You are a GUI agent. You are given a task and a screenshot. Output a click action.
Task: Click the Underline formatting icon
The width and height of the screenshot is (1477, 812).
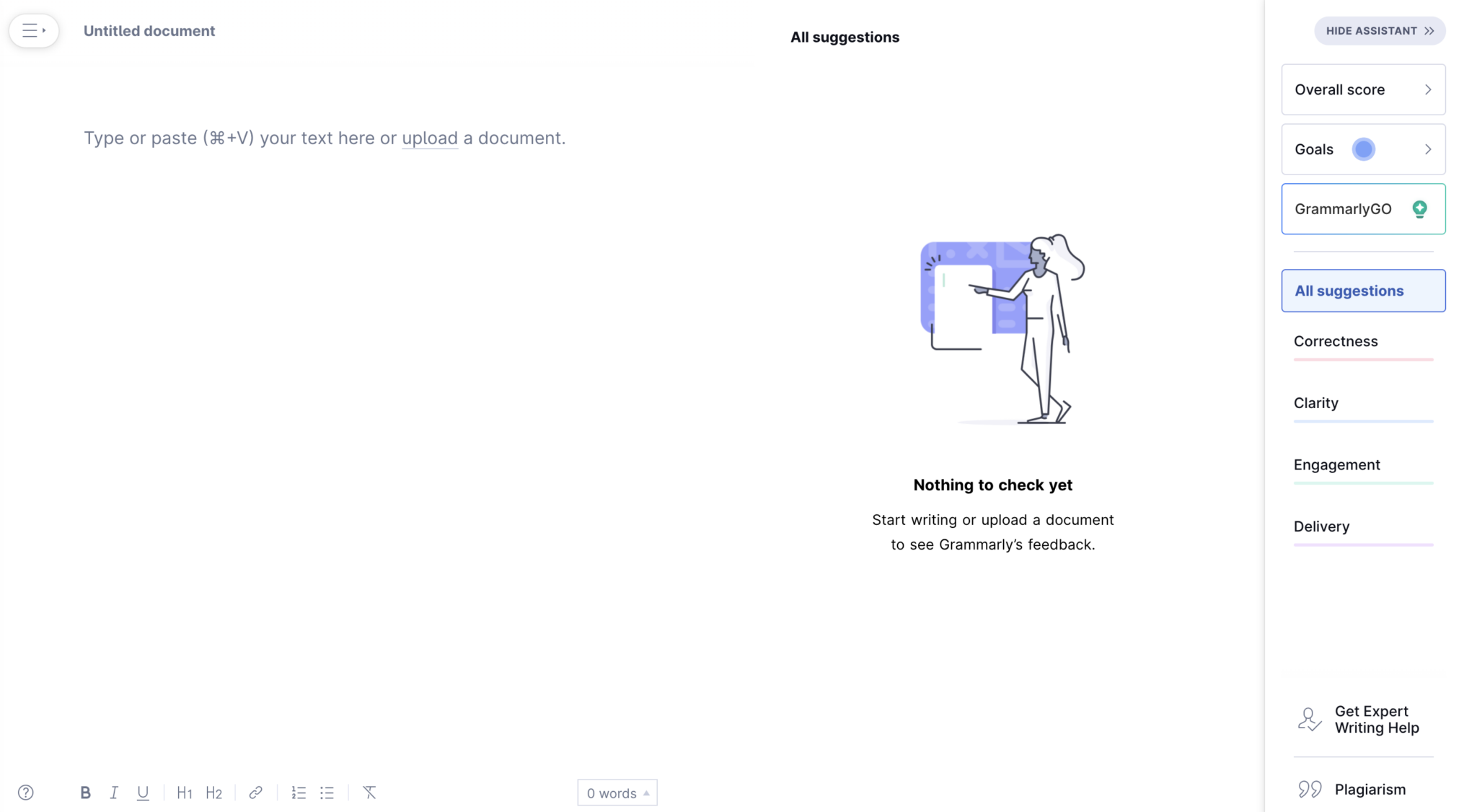143,791
